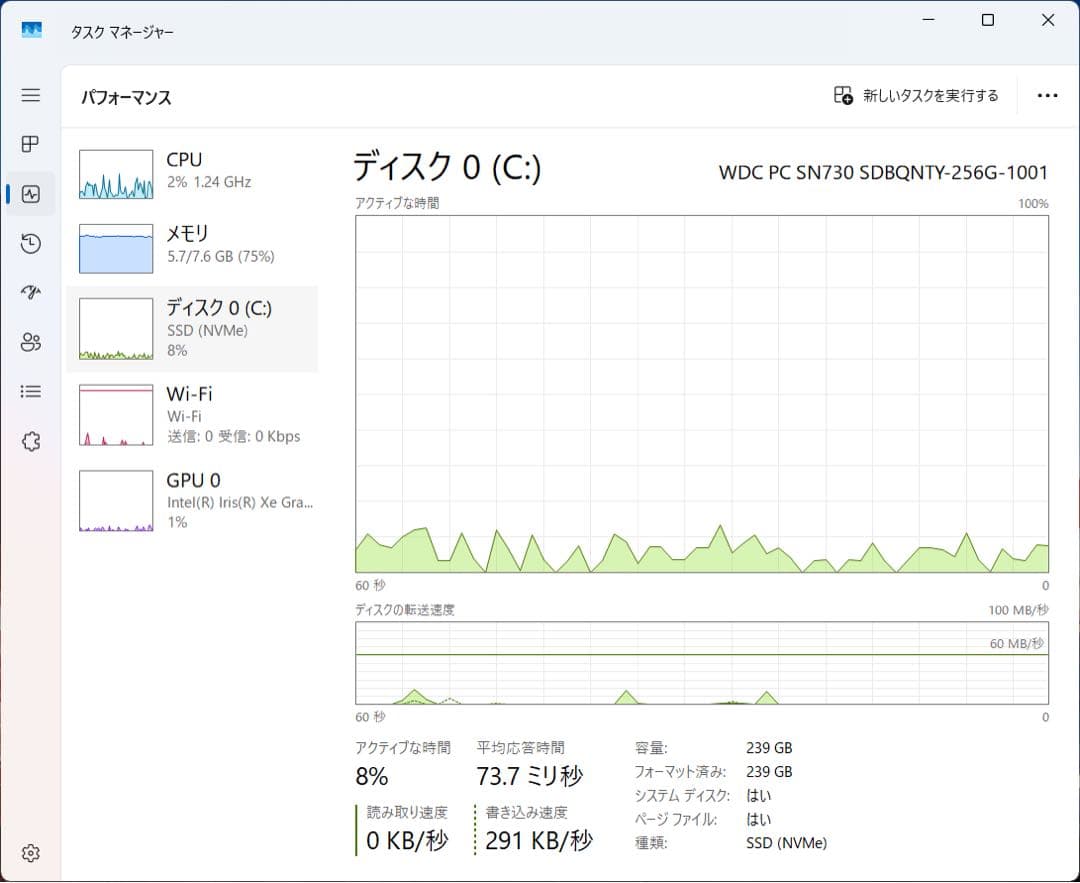The width and height of the screenshot is (1080, 883).
Task: Click the new task icon next to 新しいタスクを実行する
Action: tap(843, 94)
